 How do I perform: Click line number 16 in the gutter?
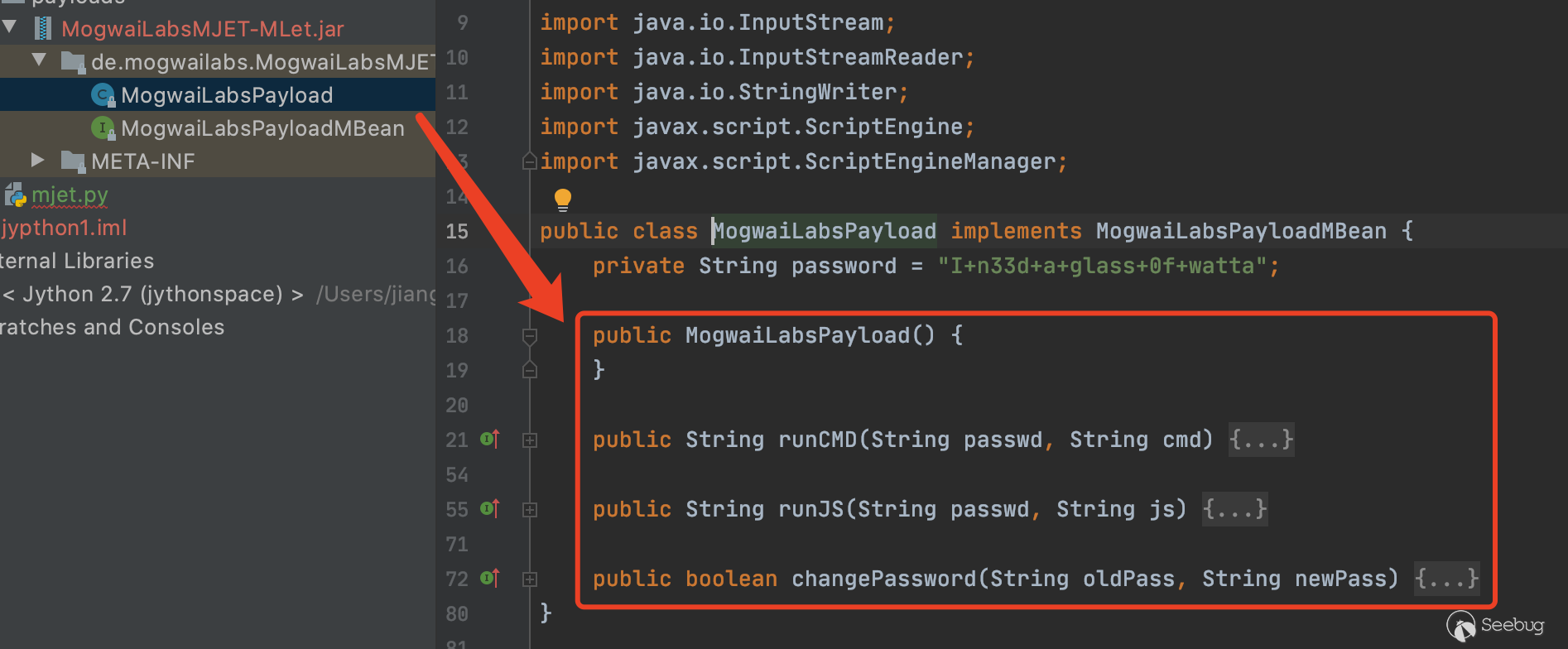click(x=457, y=266)
